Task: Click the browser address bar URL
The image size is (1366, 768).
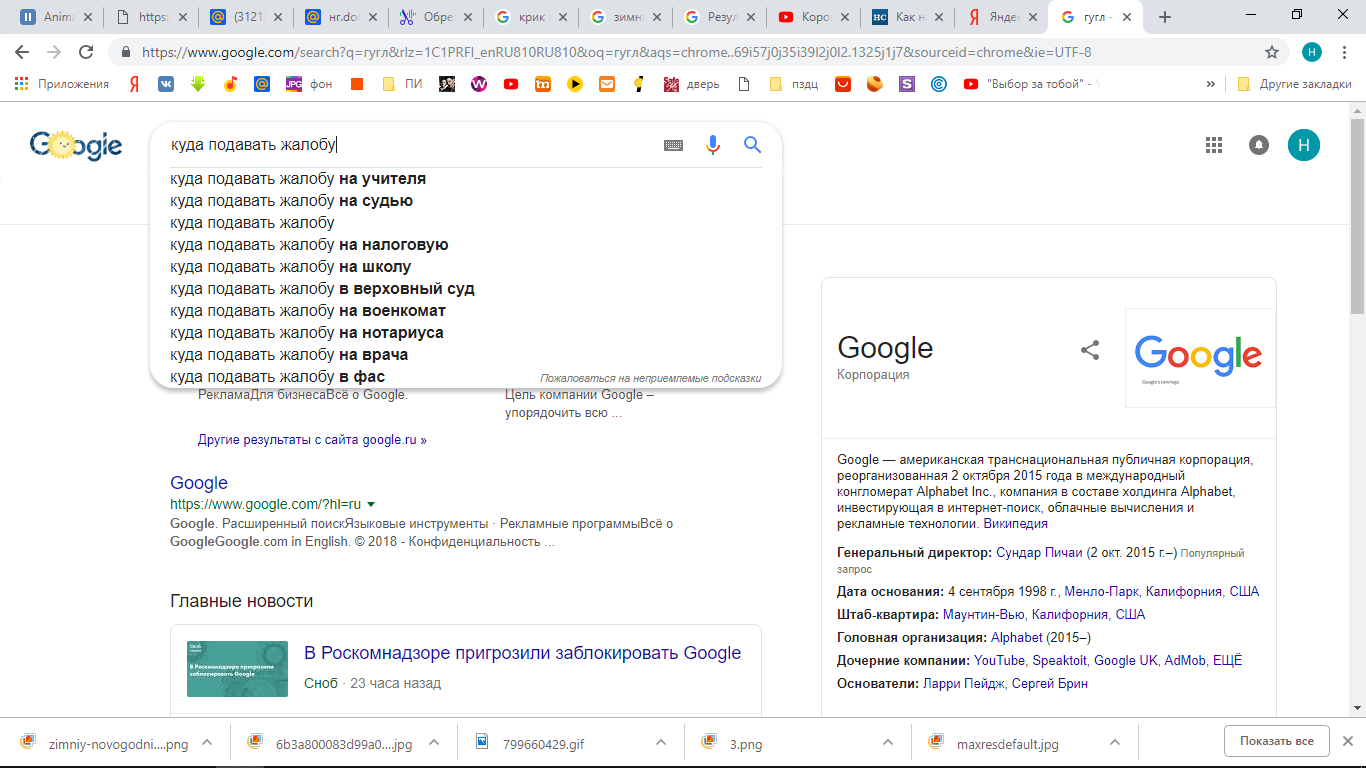Action: (x=617, y=52)
